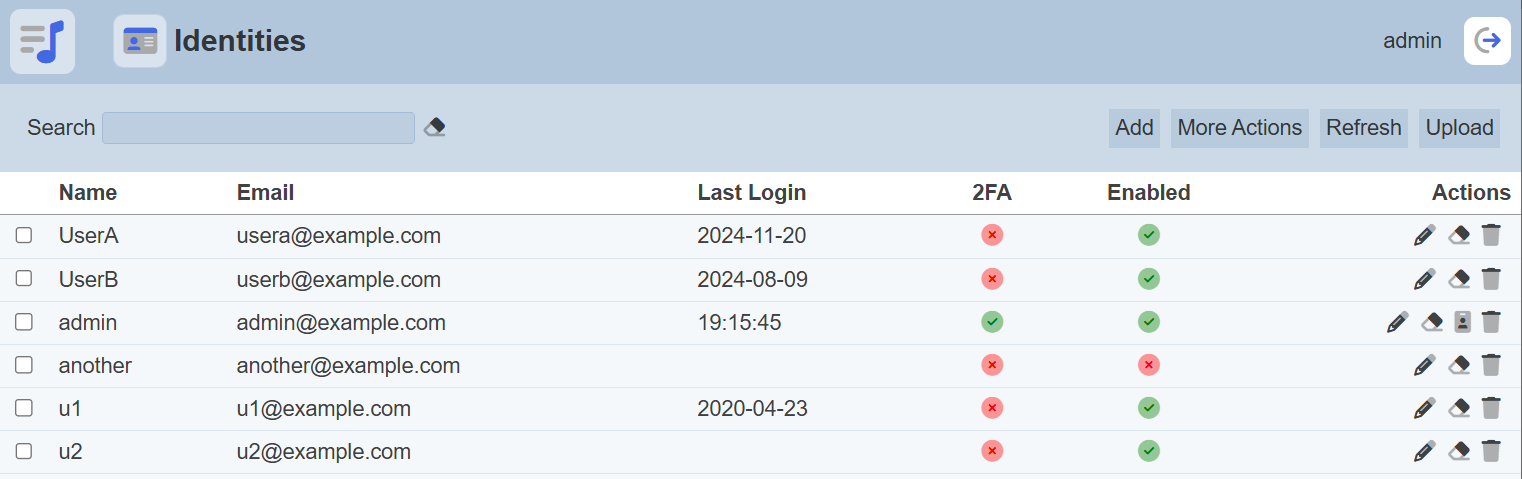Select the UserA row checkbox
Viewport: 1522px width, 479px height.
point(24,236)
